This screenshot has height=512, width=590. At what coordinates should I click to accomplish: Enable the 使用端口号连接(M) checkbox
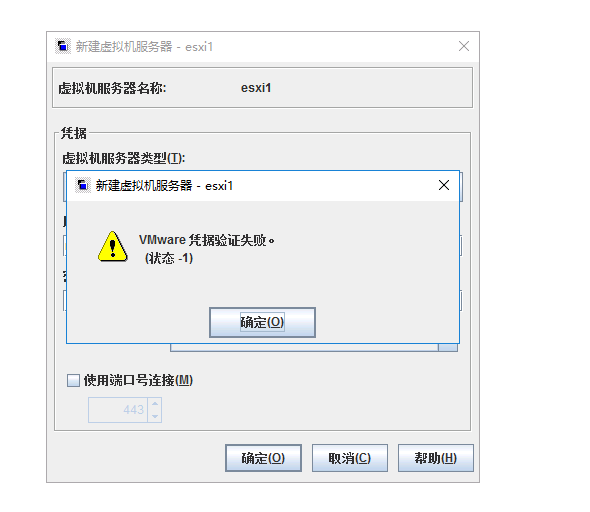coord(73,380)
